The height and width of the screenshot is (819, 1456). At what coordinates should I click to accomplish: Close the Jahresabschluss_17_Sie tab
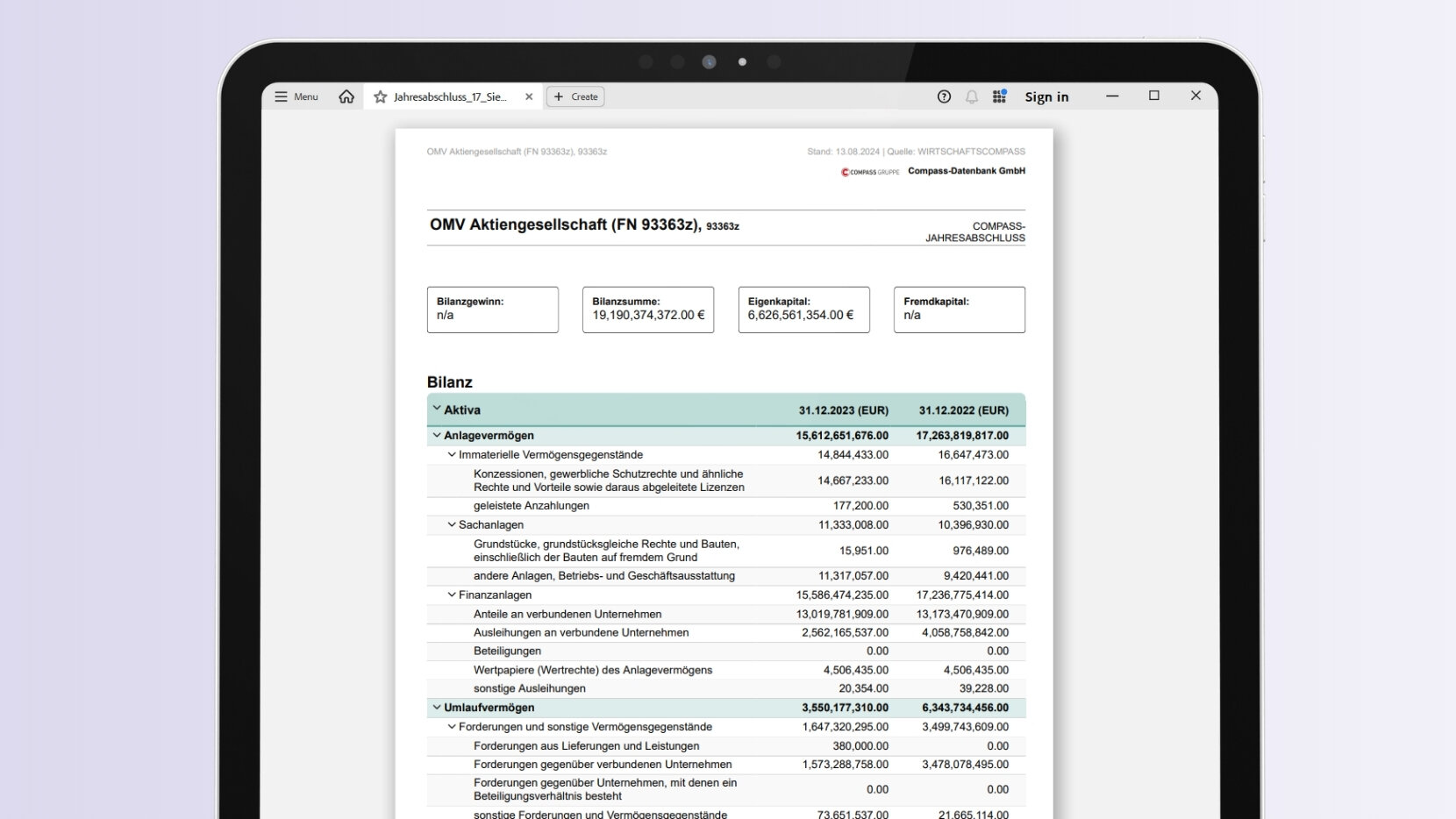[529, 96]
